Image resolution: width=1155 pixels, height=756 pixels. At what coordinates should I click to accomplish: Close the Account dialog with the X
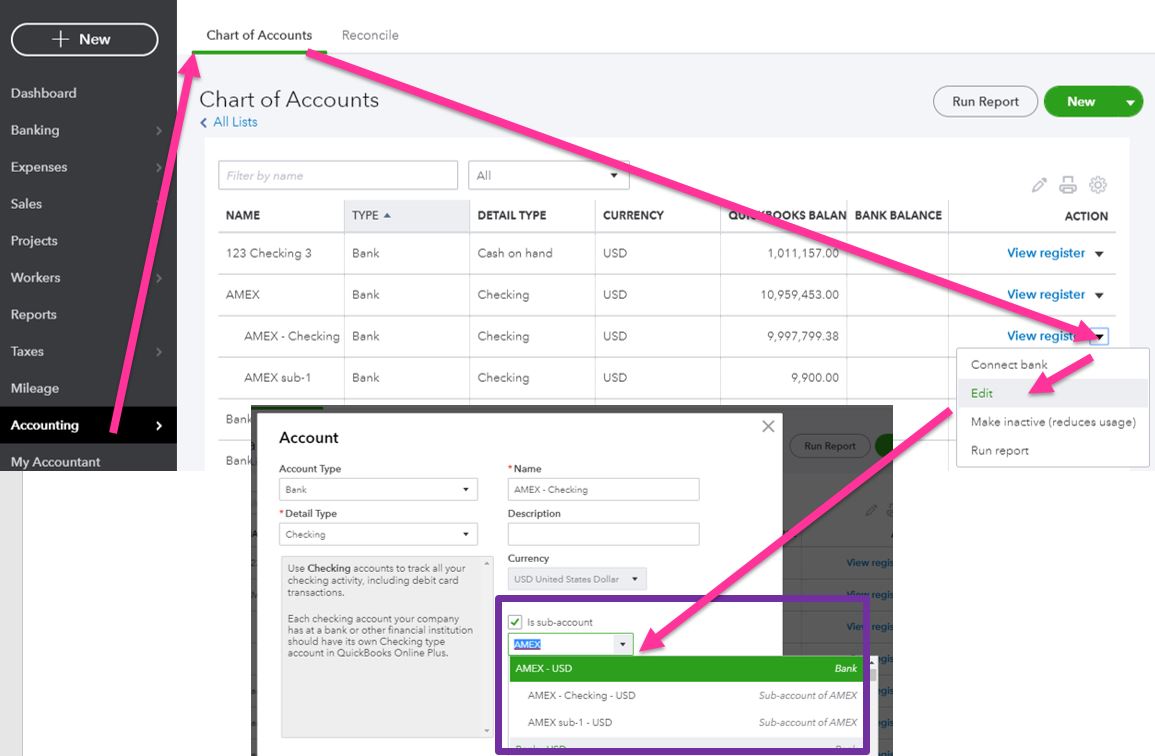(768, 426)
